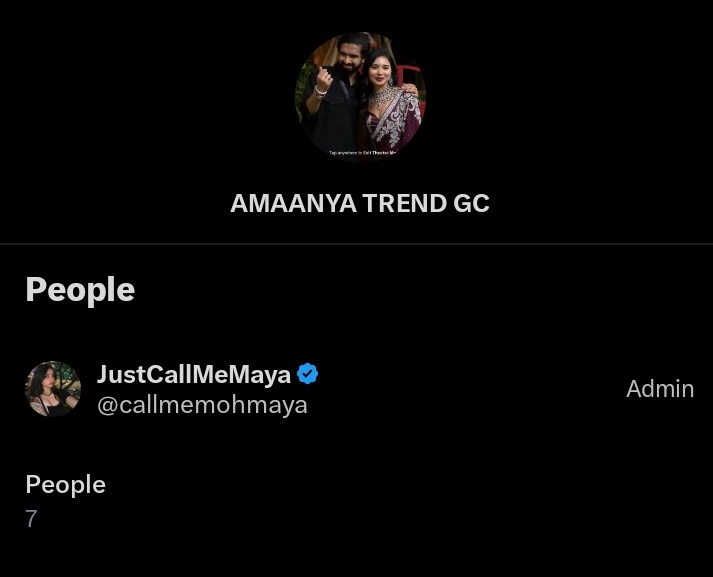Open JustCallMeMaya's profile picture

(53, 389)
